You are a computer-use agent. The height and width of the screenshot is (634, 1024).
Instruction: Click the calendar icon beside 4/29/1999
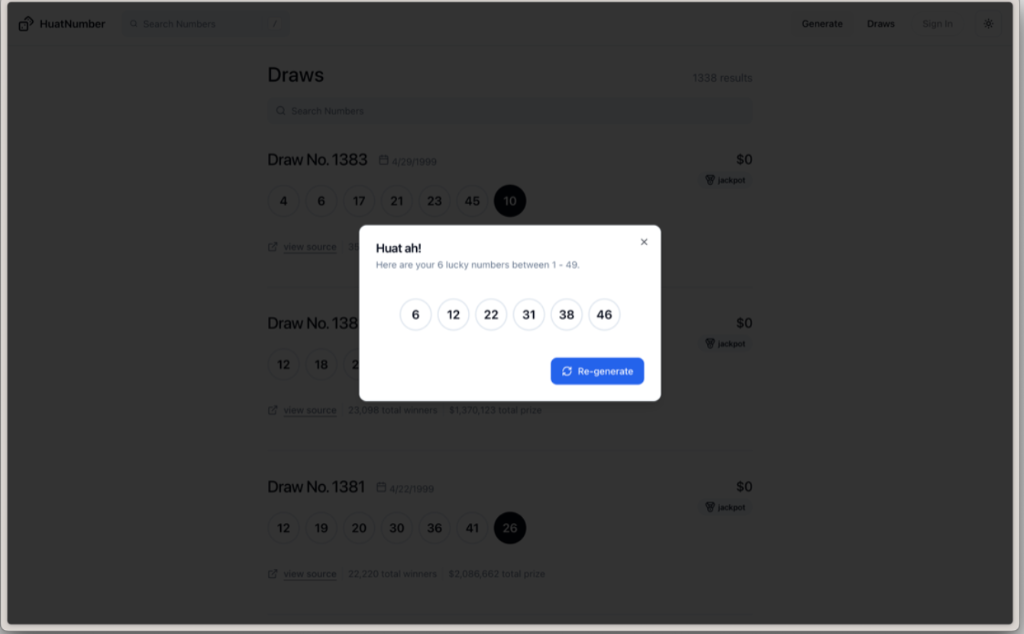point(383,160)
